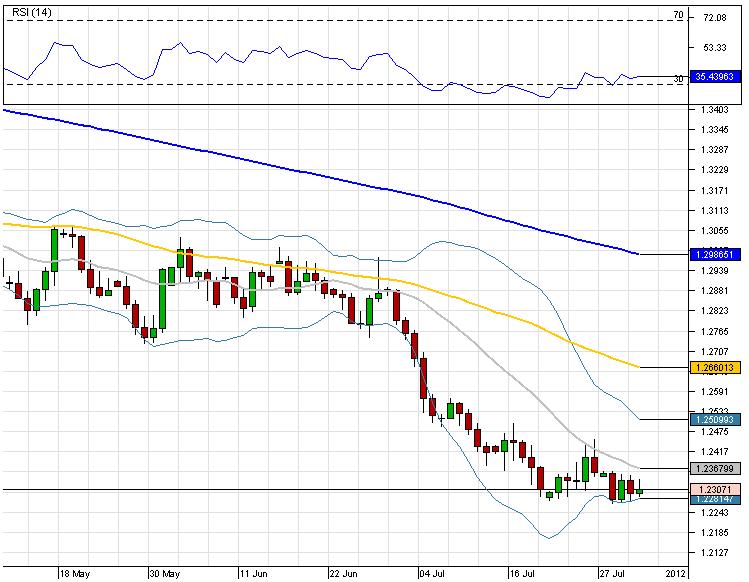This screenshot has width=749, height=582.
Task: Click the 1.2127 price axis label
Action: (x=715, y=552)
